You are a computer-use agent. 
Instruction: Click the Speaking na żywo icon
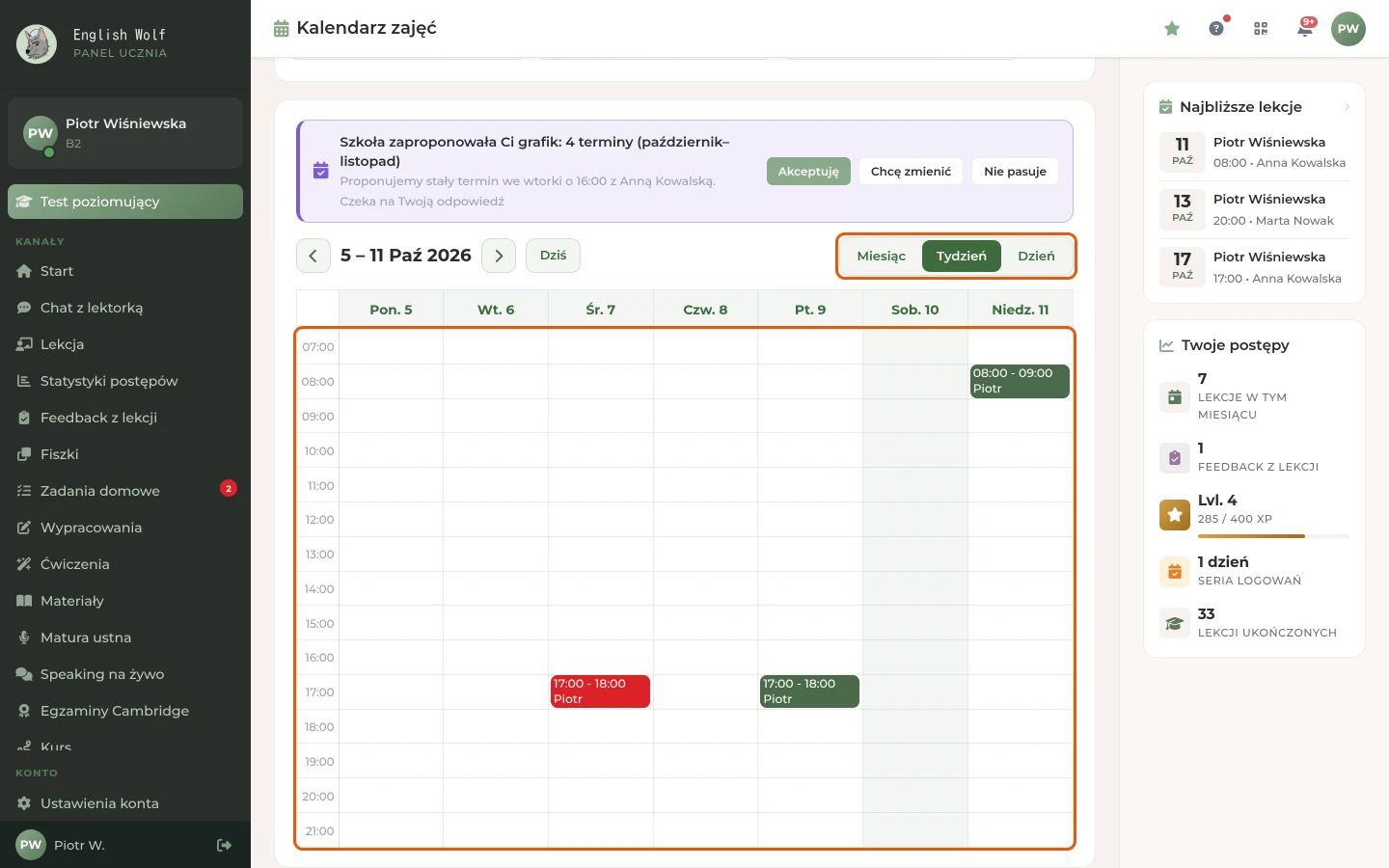(x=24, y=674)
